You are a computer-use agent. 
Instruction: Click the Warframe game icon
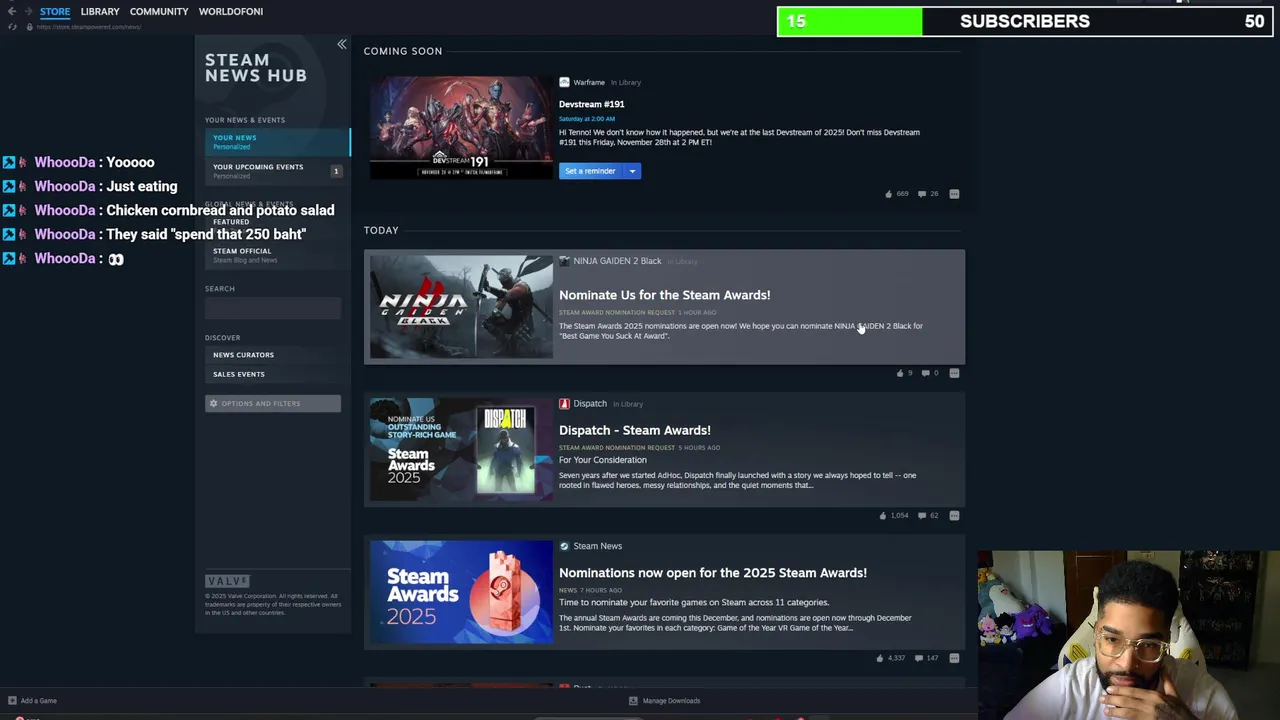[564, 82]
